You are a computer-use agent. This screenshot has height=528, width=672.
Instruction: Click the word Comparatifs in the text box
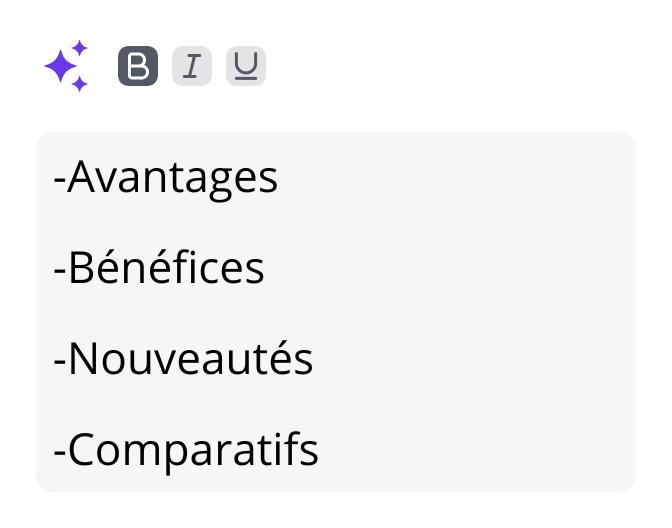(193, 450)
